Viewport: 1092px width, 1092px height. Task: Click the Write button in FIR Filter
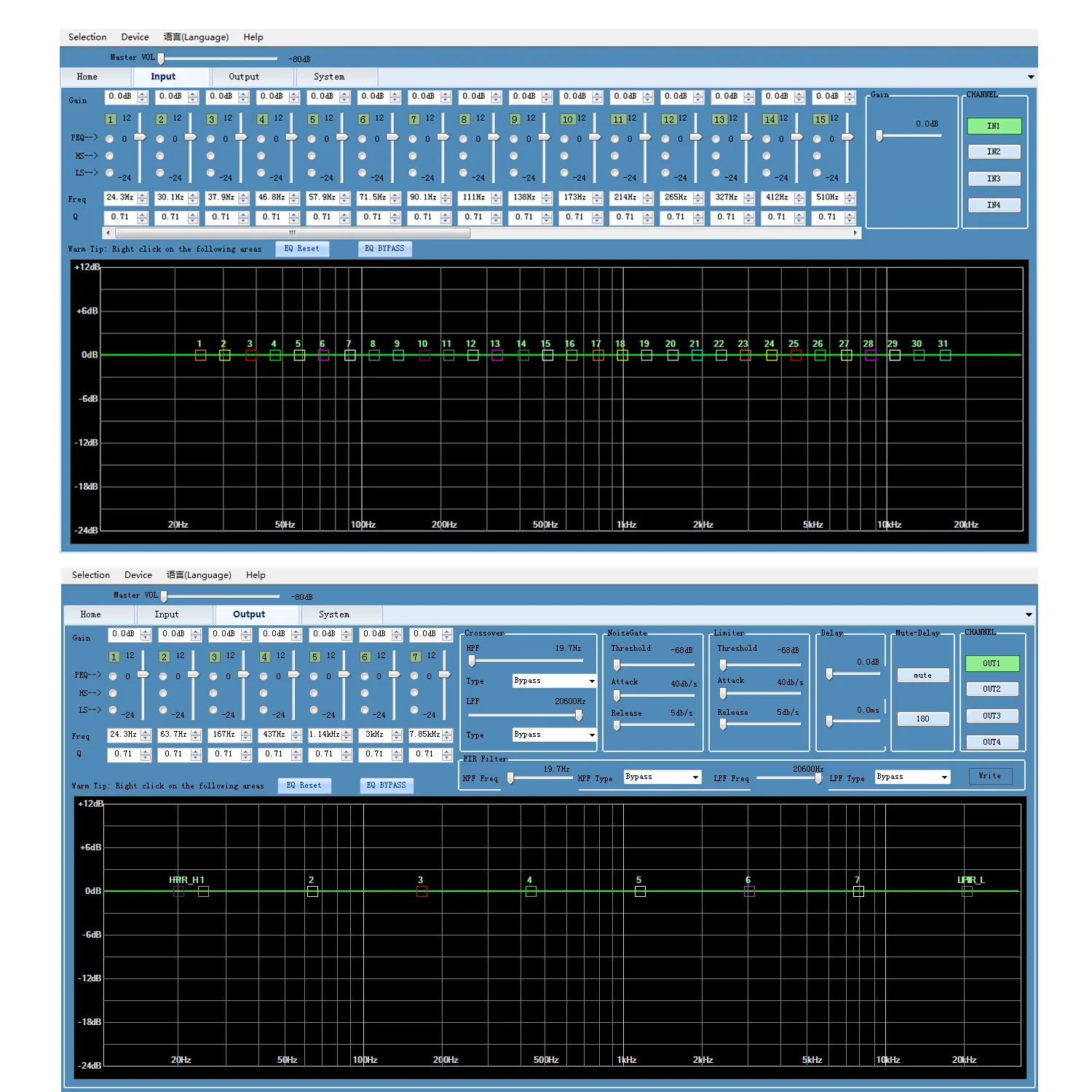[990, 776]
